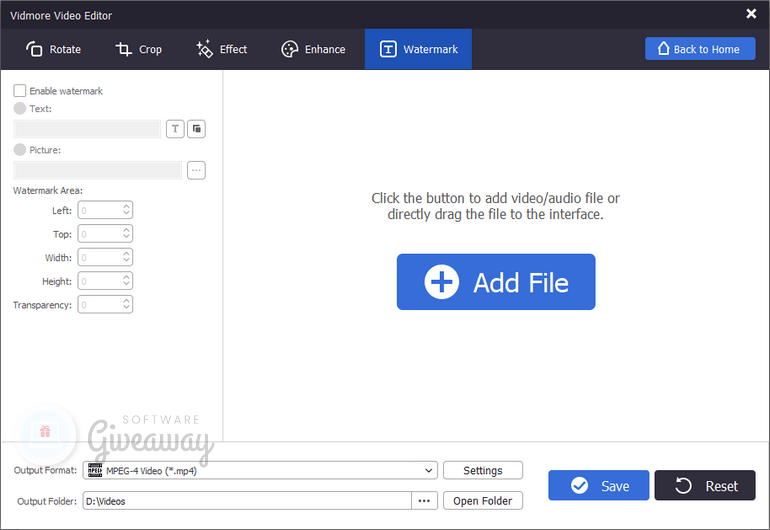Reset all edits
Viewport: 770px width, 530px height.
pyautogui.click(x=705, y=485)
